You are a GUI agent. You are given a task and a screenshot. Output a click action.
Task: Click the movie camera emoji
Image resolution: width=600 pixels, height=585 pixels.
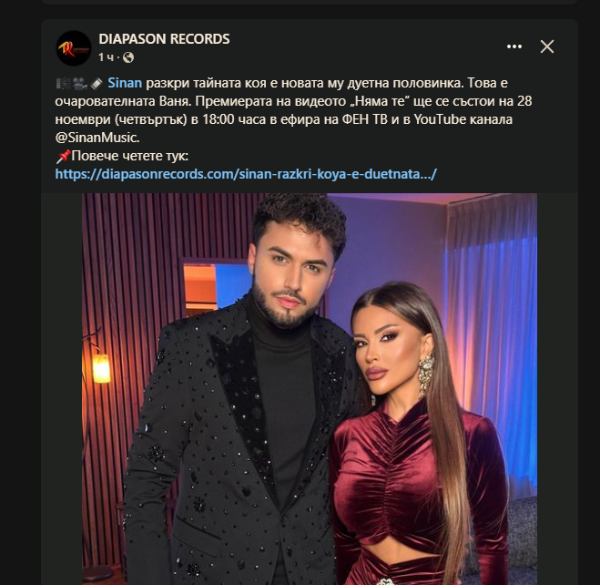[80, 83]
